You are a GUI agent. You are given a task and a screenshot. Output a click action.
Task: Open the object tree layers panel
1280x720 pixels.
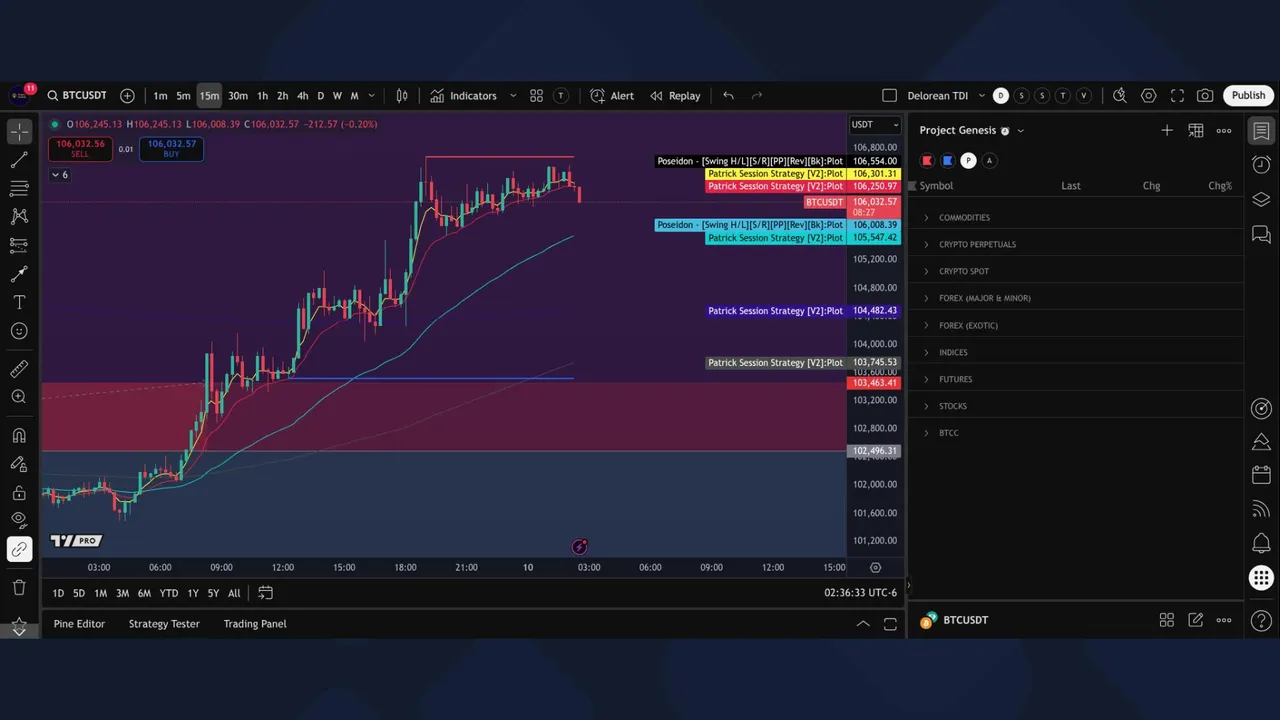[x=1261, y=199]
